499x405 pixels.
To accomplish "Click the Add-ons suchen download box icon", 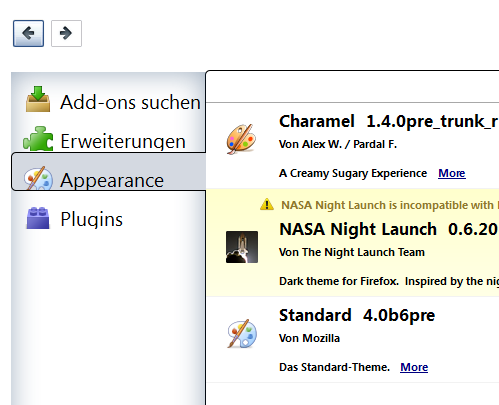I will click(38, 99).
